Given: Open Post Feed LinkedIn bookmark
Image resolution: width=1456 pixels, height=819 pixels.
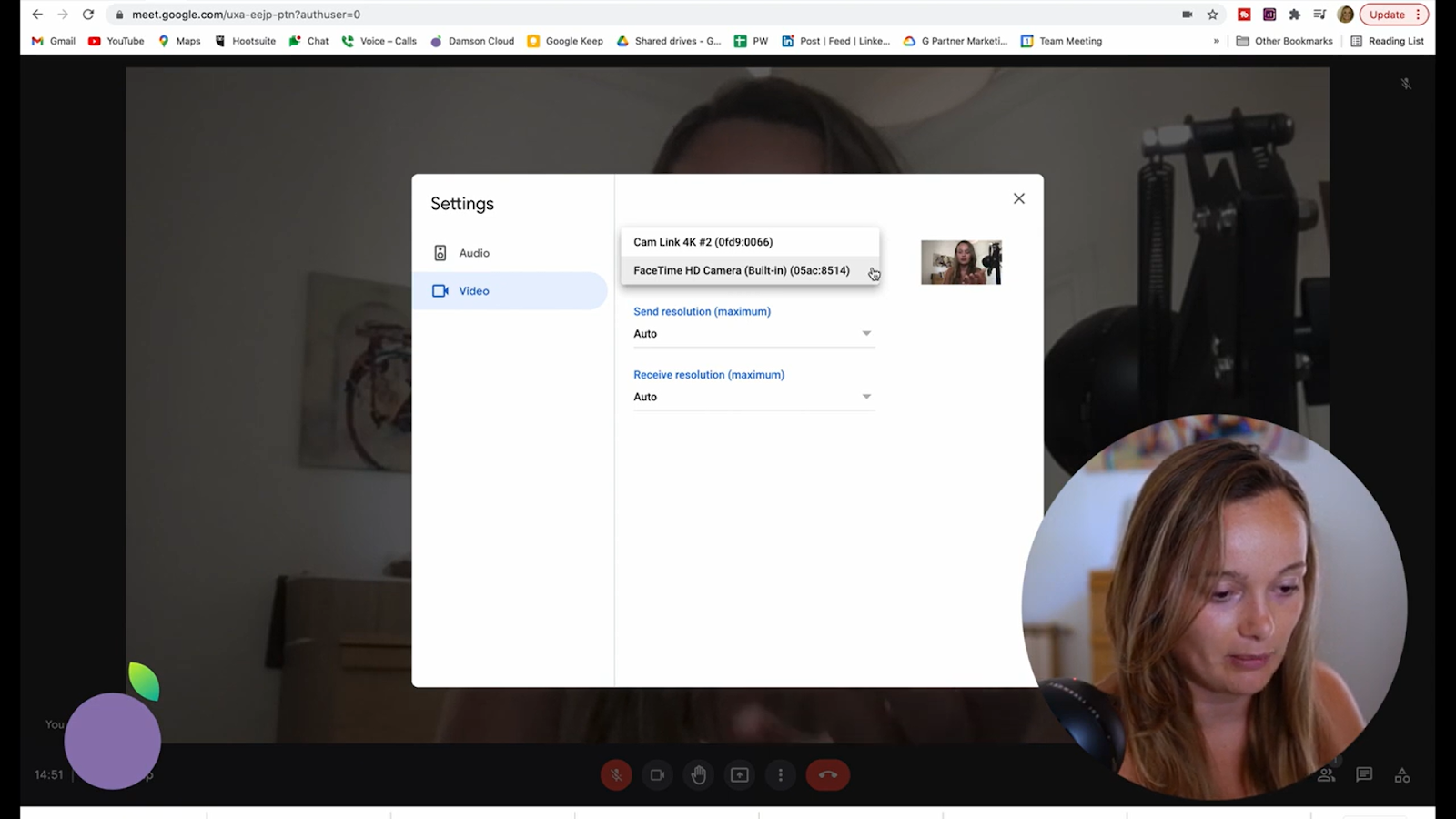Looking at the screenshot, I should click(836, 41).
